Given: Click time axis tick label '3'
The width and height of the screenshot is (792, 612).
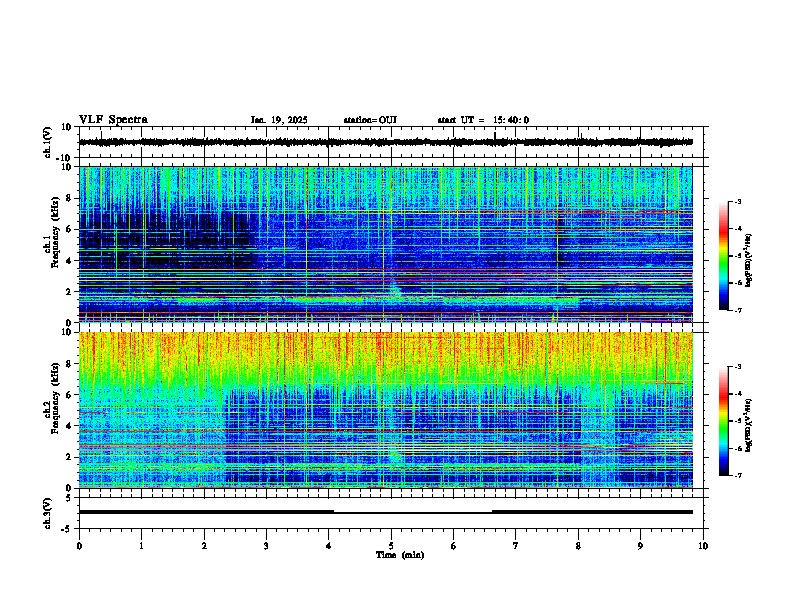Looking at the screenshot, I should pos(266,546).
